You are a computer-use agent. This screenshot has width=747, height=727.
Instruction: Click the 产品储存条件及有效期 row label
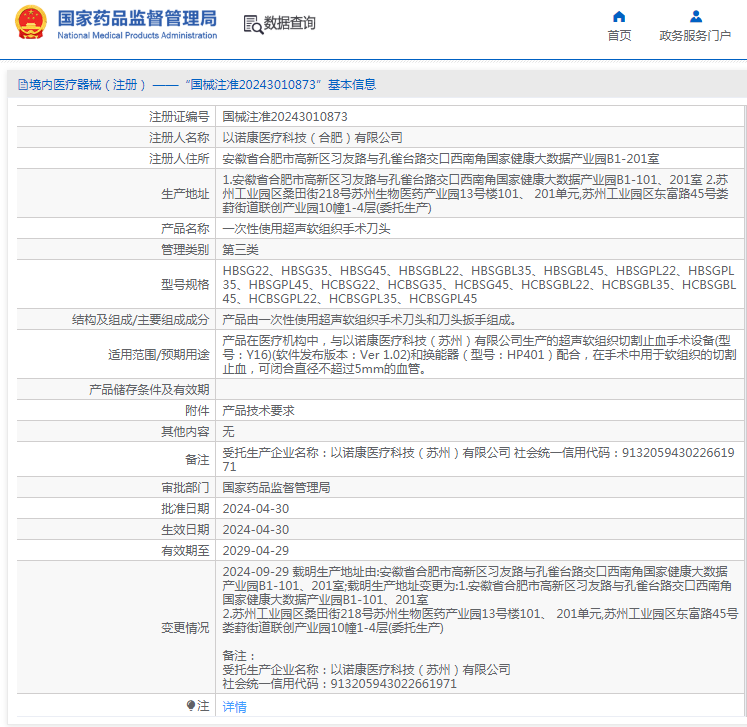[x=149, y=390]
